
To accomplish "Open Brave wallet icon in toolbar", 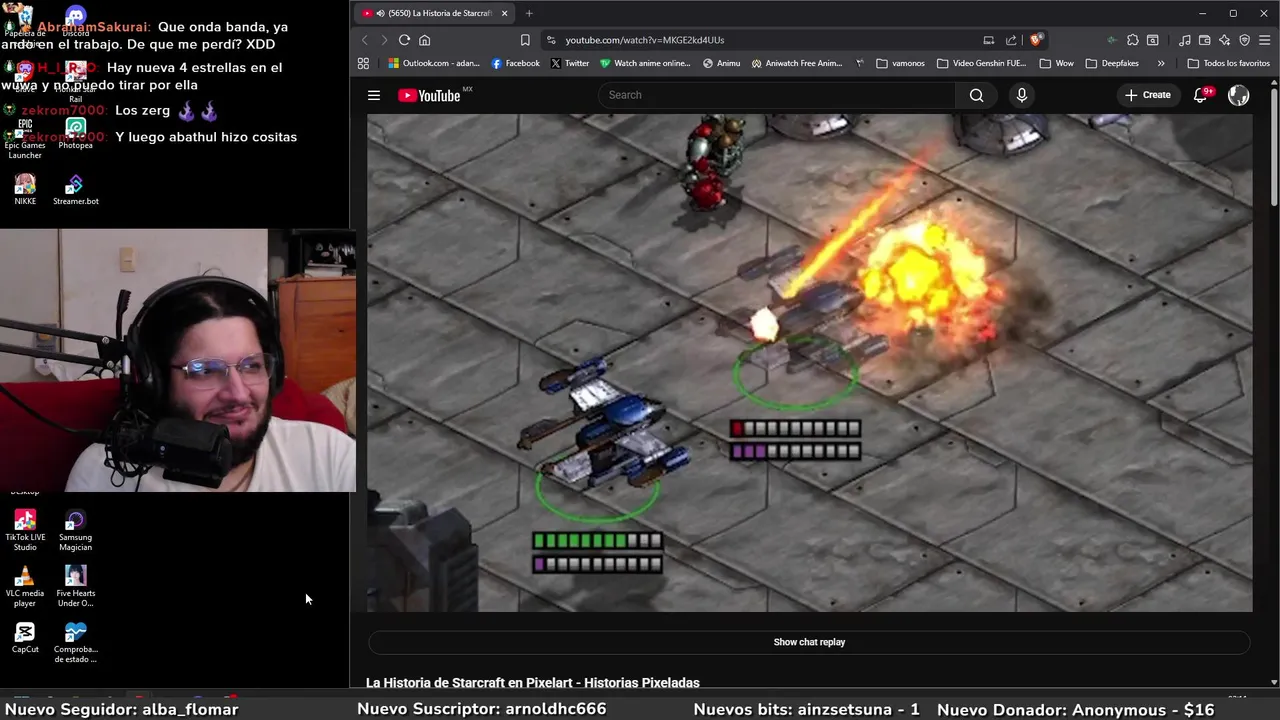I will (1204, 40).
